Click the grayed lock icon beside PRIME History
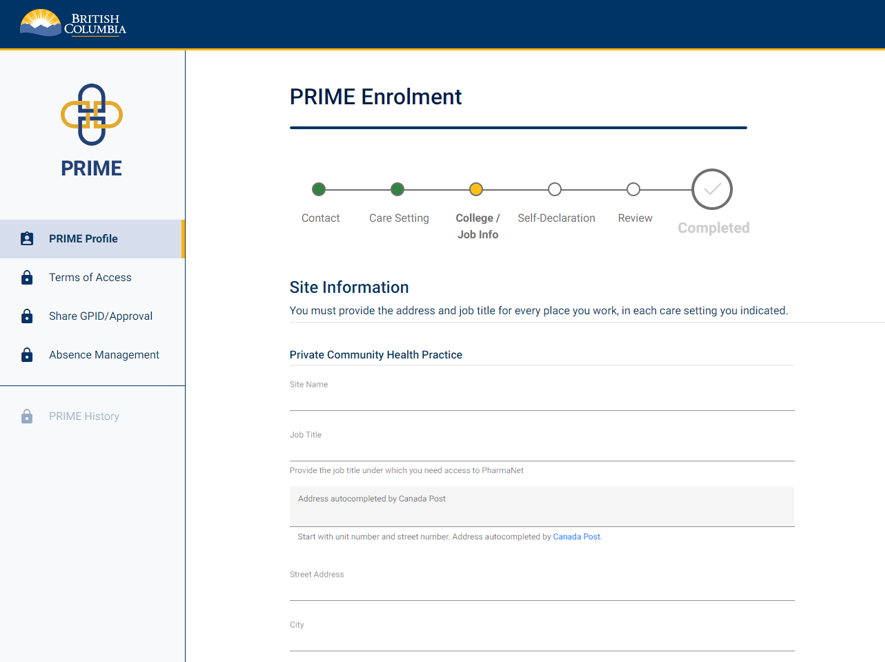 click(x=29, y=416)
